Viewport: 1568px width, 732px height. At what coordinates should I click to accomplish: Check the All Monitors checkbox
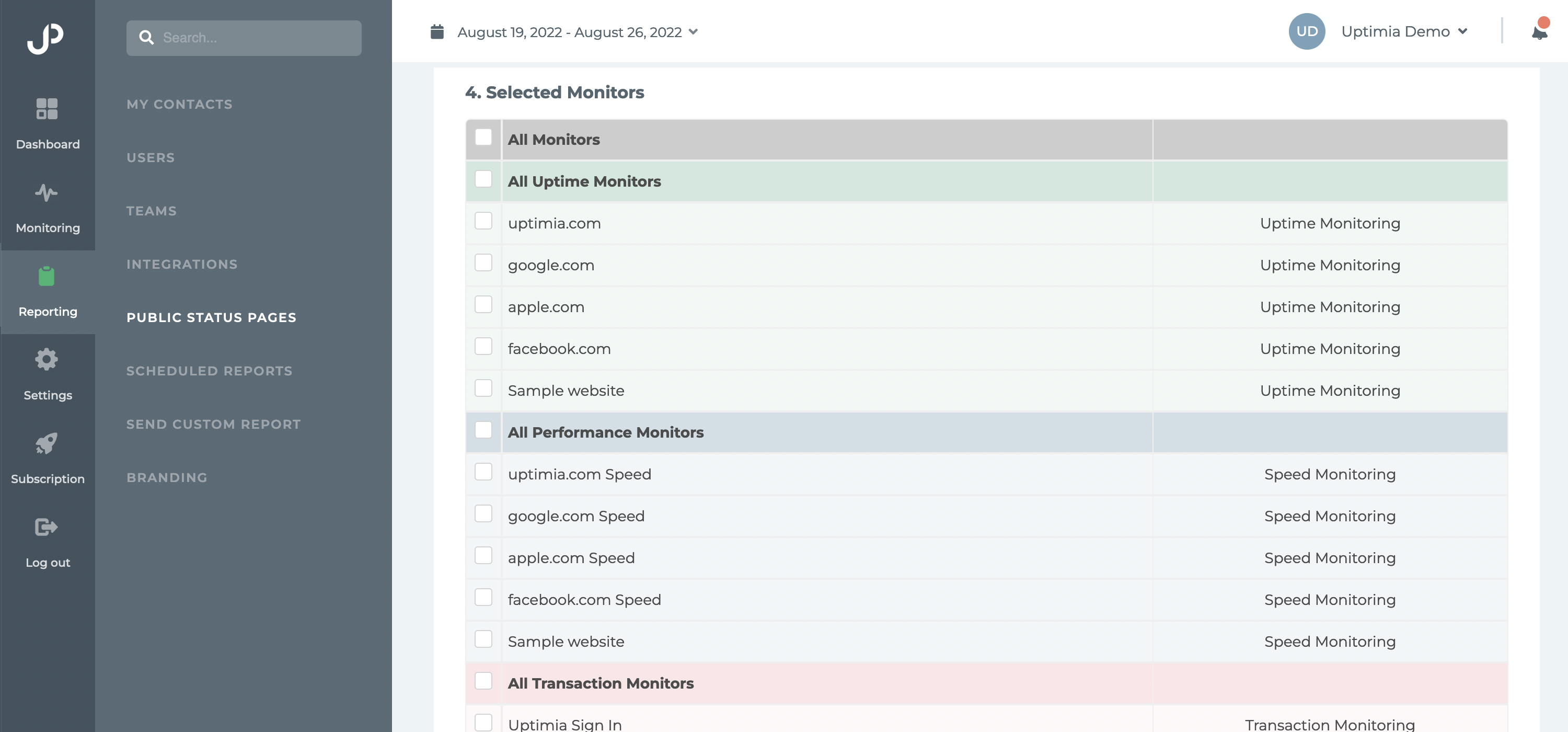(x=483, y=137)
